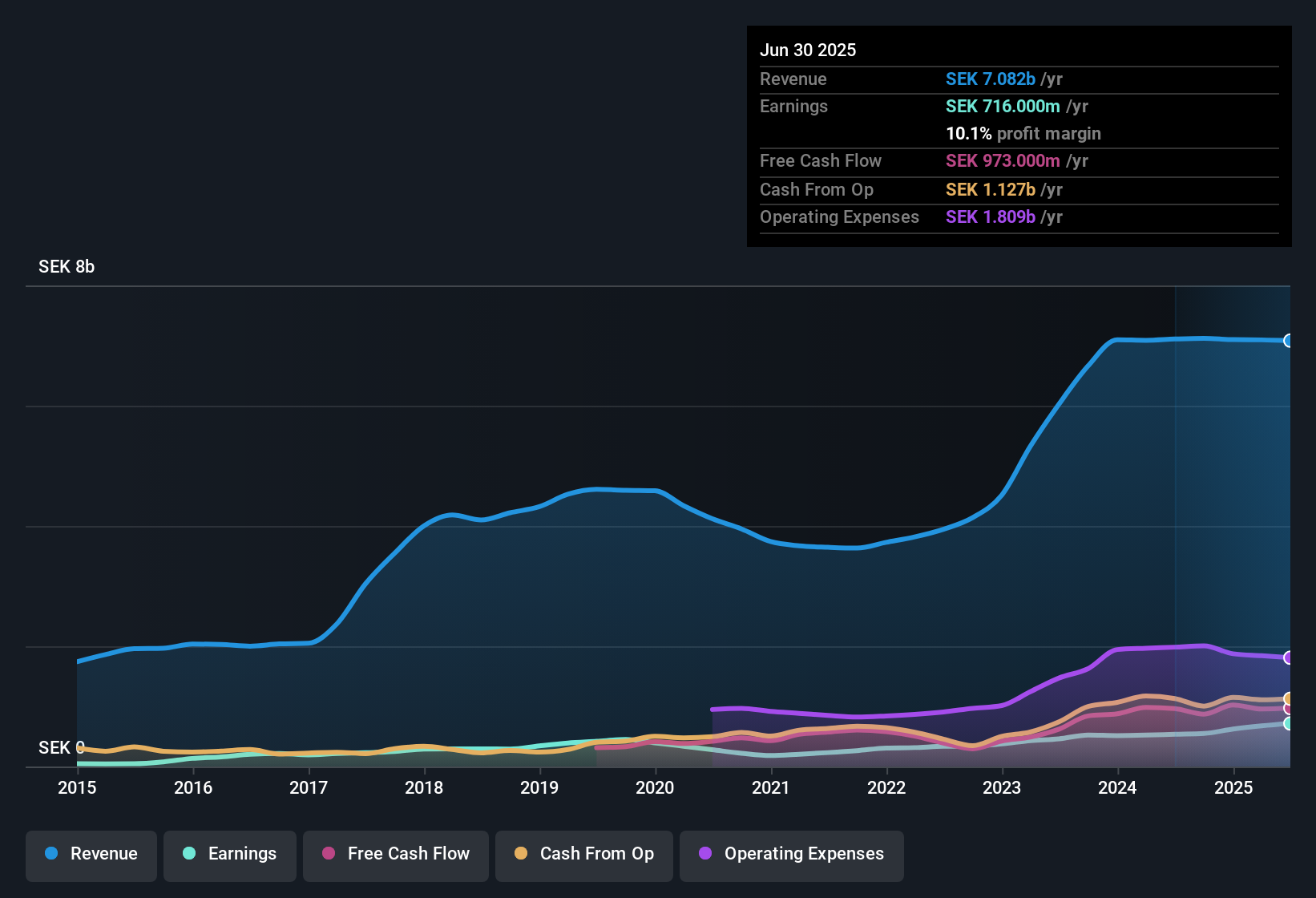
Task: Toggle the Cash From Op legend button
Action: 584,856
